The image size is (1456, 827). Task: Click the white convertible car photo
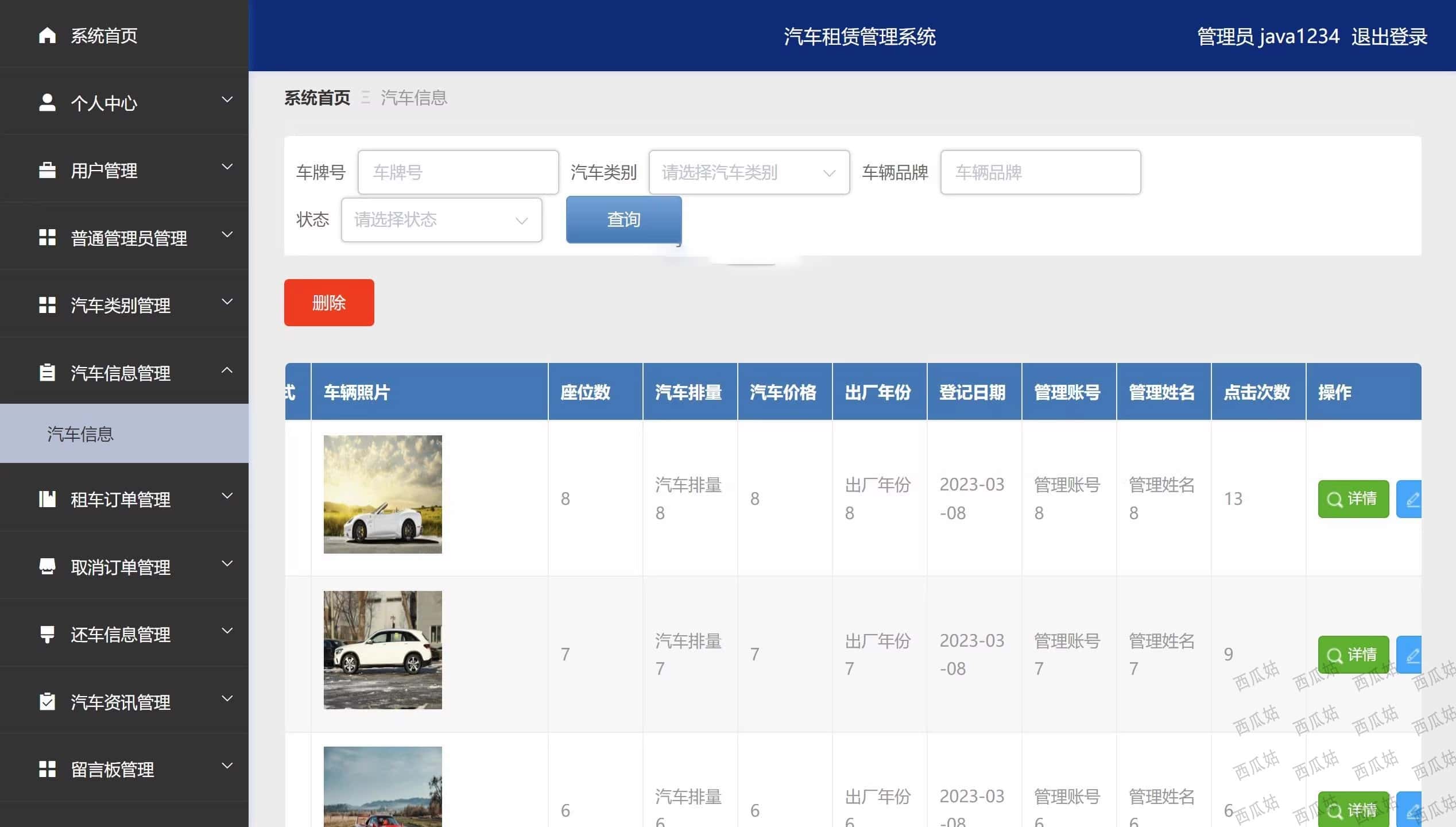coord(383,494)
